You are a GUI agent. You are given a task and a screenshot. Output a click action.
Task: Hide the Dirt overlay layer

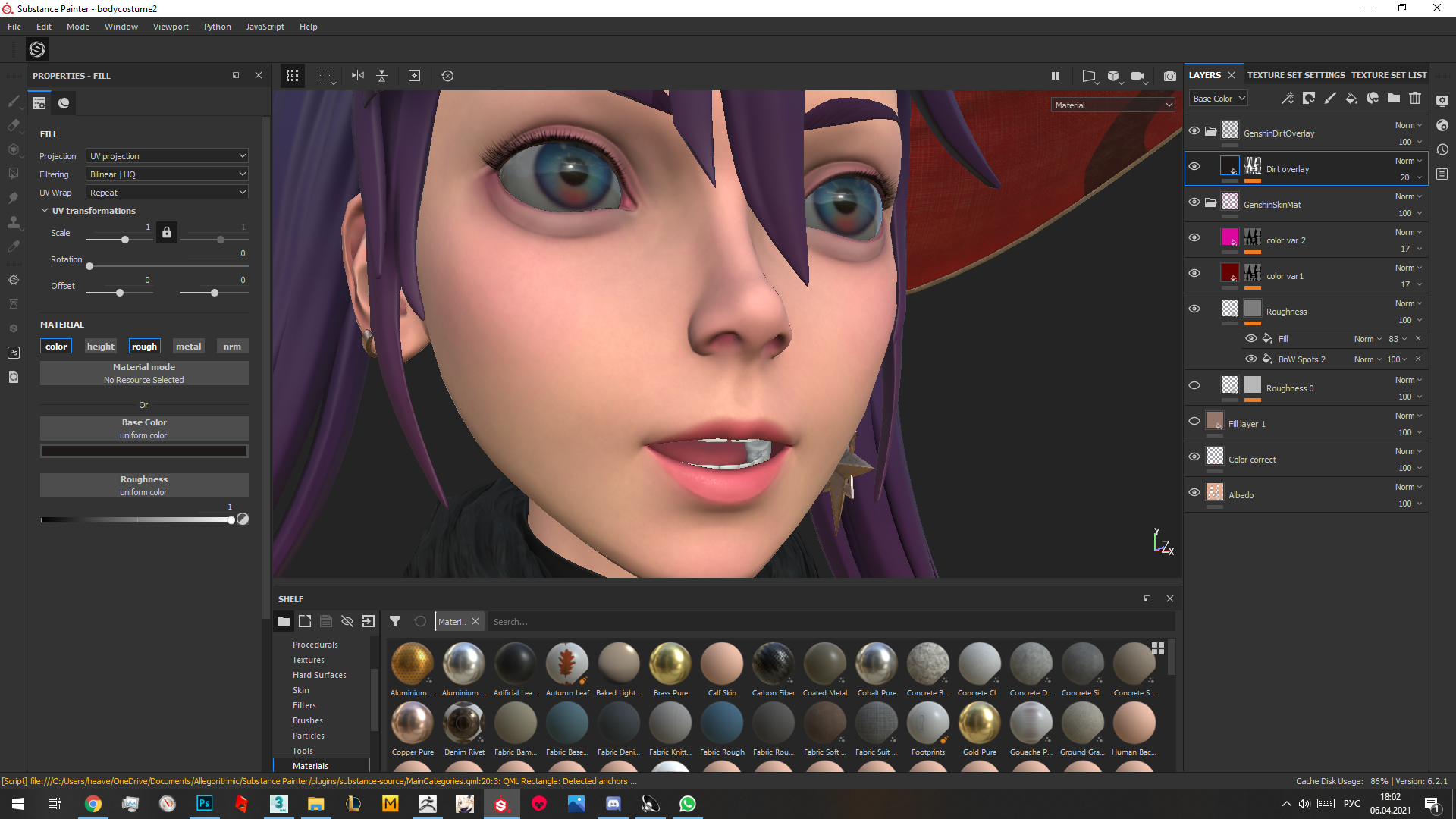click(1194, 167)
